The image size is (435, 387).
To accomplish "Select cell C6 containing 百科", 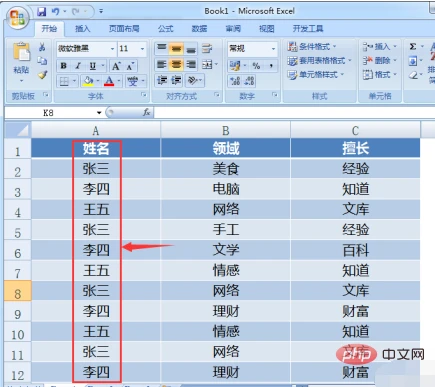I will tap(355, 250).
